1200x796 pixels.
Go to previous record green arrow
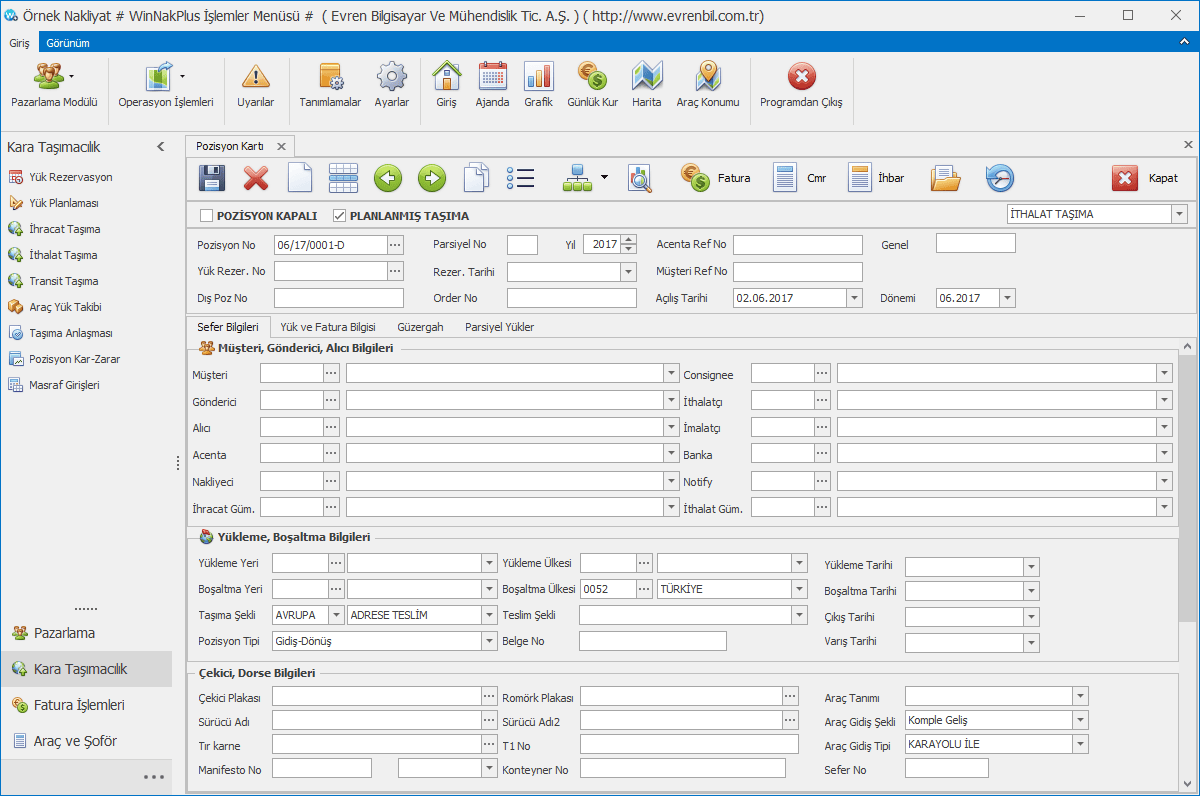pyautogui.click(x=388, y=178)
